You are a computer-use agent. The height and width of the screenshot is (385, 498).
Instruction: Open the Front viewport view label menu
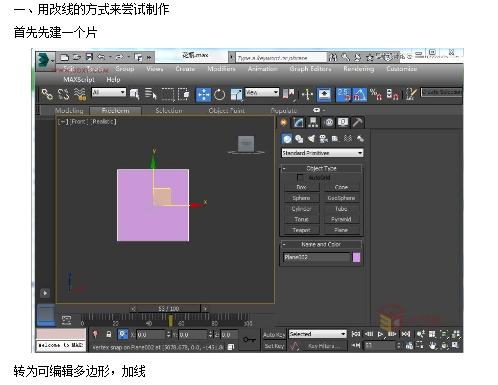[78, 122]
